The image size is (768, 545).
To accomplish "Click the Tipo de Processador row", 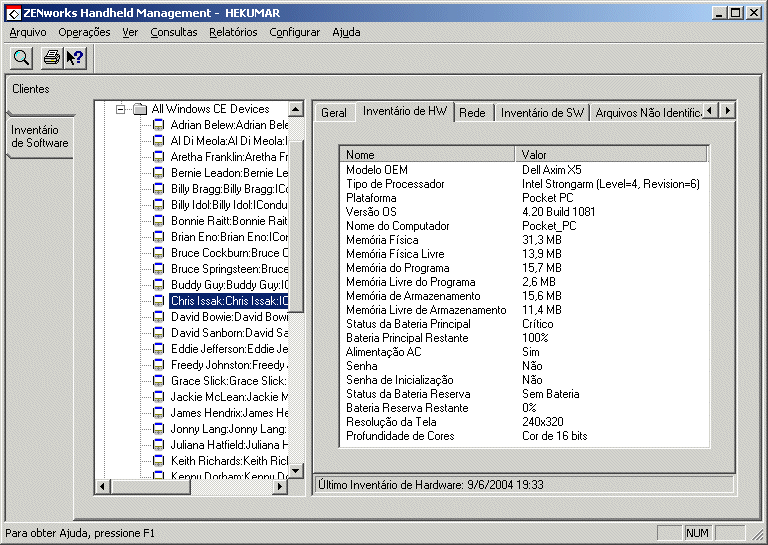I will pos(524,184).
